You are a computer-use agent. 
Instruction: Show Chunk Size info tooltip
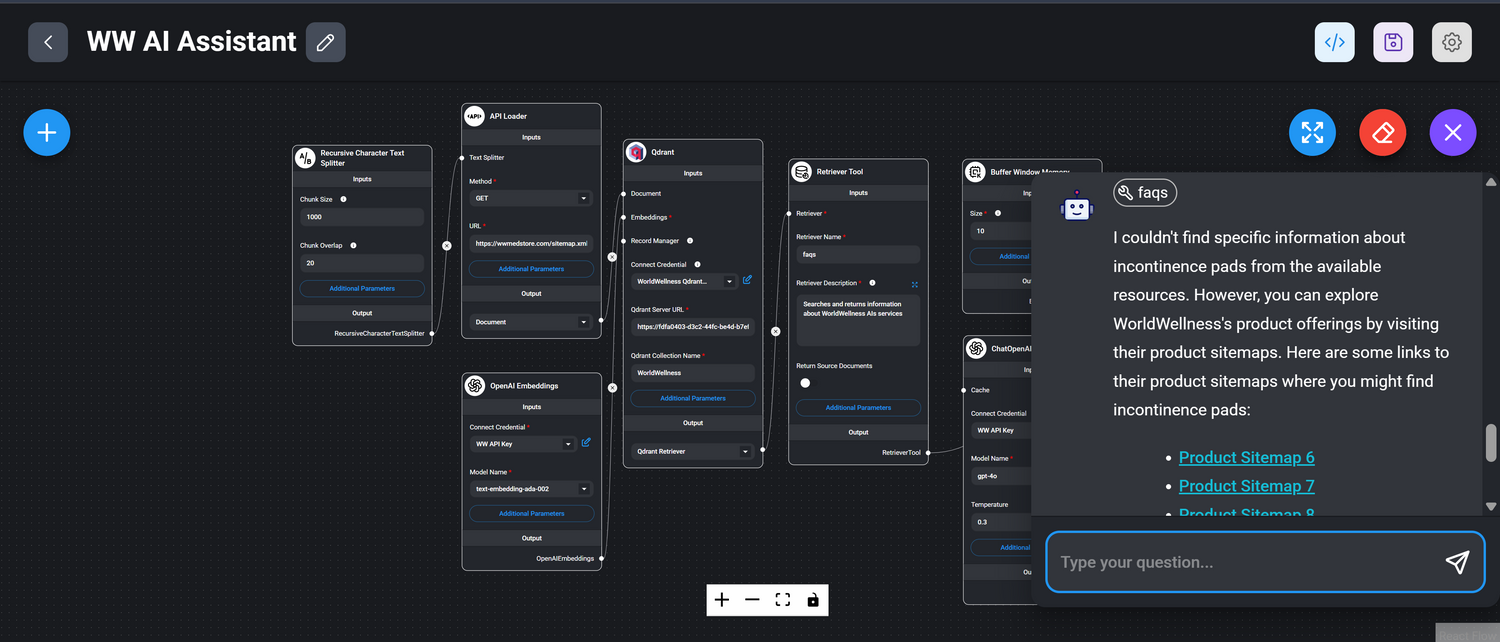pos(343,199)
